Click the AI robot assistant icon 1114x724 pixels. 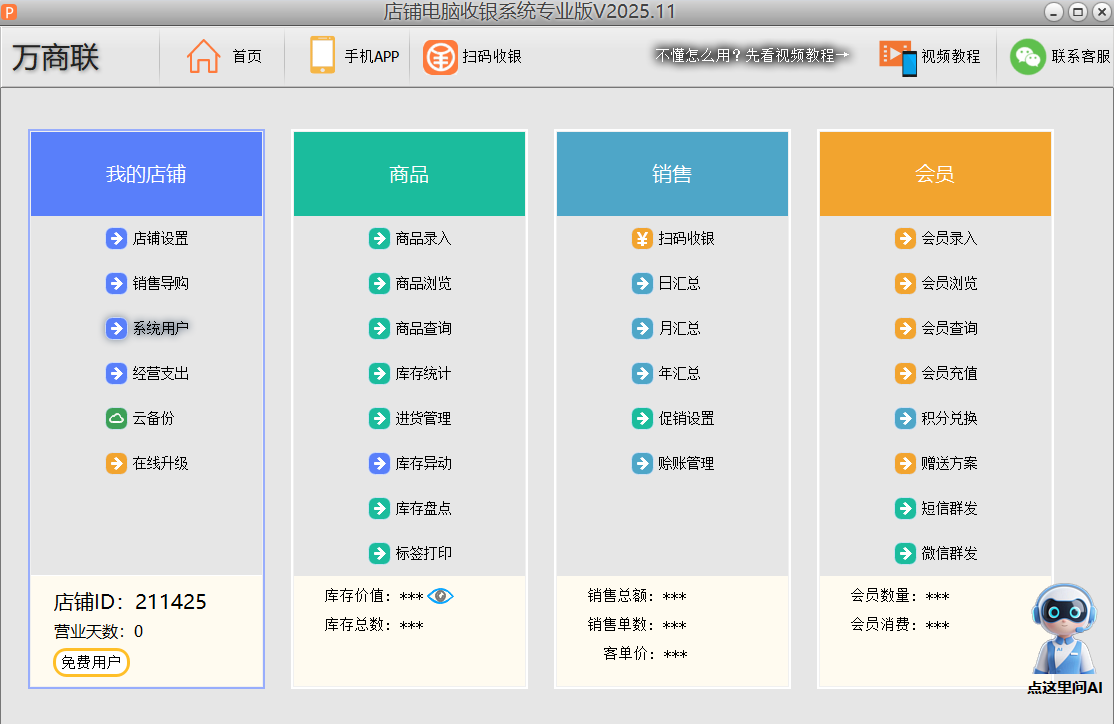(x=1063, y=630)
